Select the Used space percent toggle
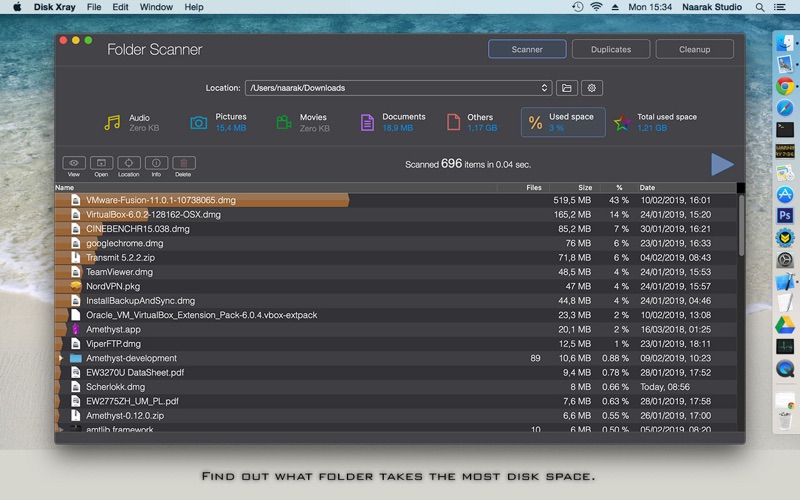The width and height of the screenshot is (800, 500). (563, 122)
